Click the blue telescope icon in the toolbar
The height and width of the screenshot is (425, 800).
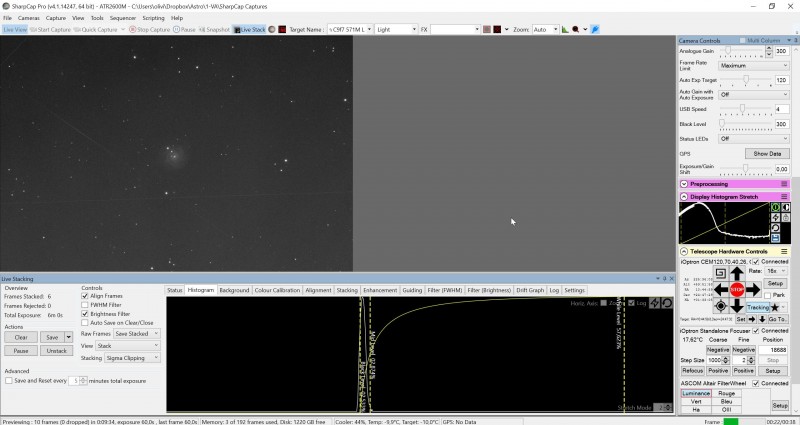click(595, 30)
